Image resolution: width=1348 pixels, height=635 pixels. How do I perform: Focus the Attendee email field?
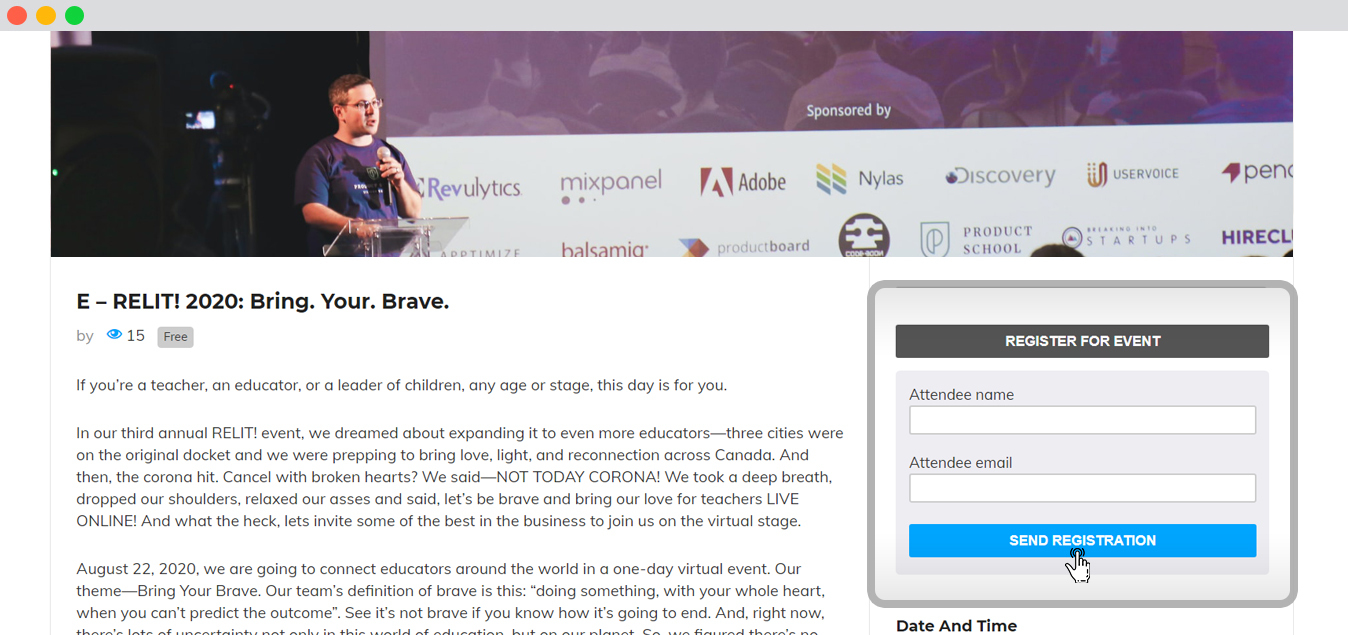point(1082,488)
